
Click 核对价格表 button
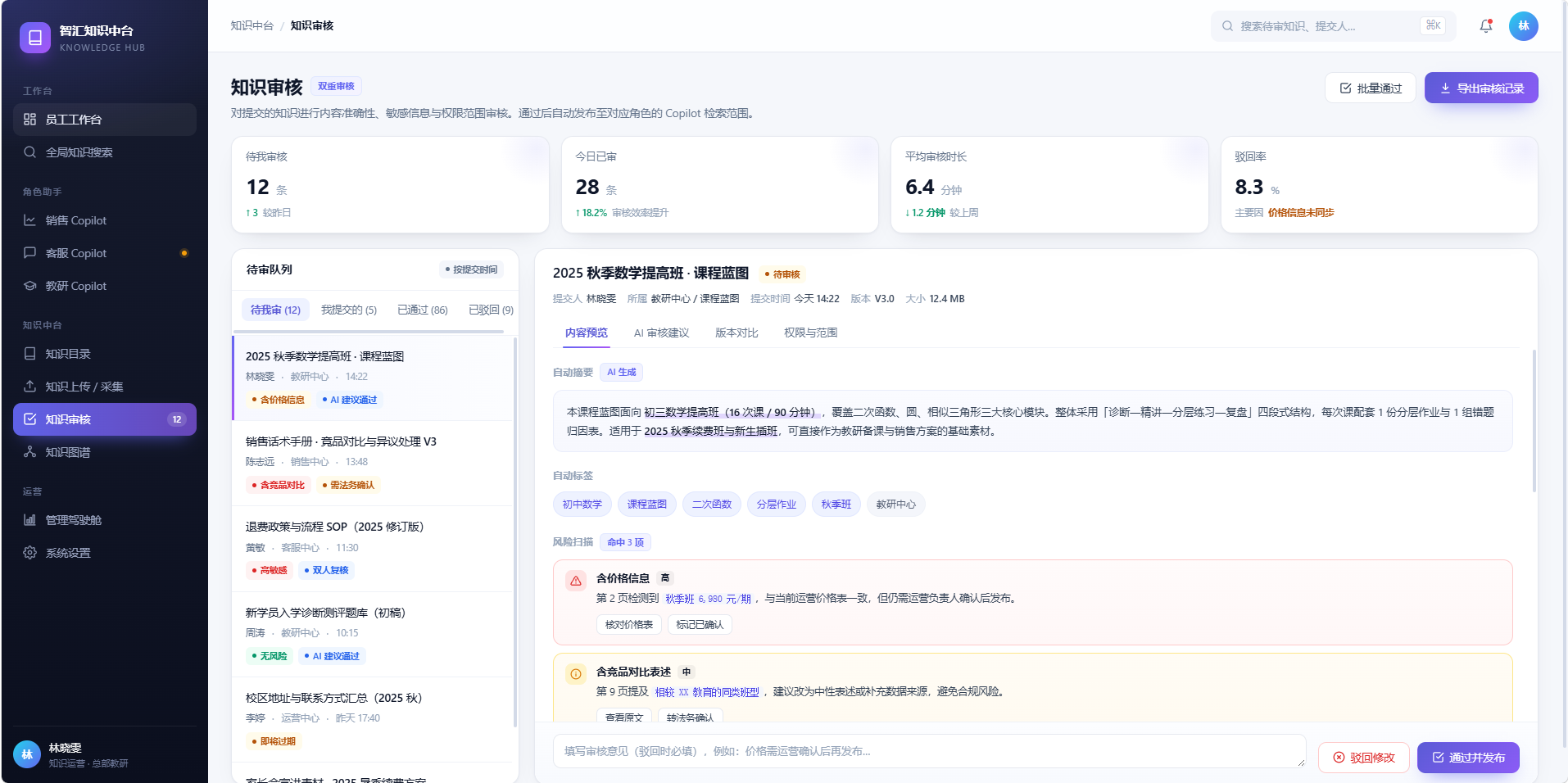pyautogui.click(x=629, y=625)
